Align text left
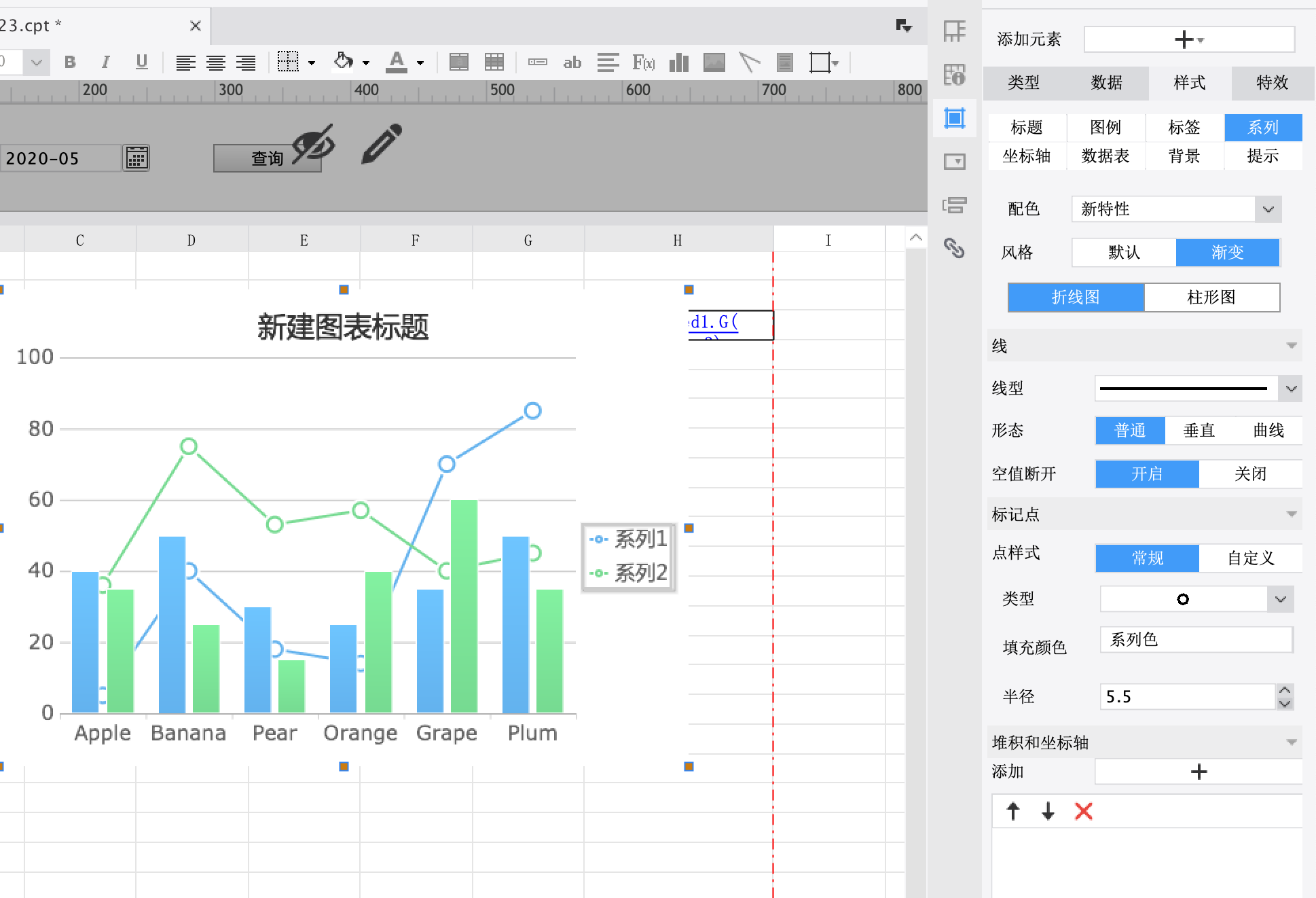Image resolution: width=1316 pixels, height=898 pixels. (x=185, y=63)
